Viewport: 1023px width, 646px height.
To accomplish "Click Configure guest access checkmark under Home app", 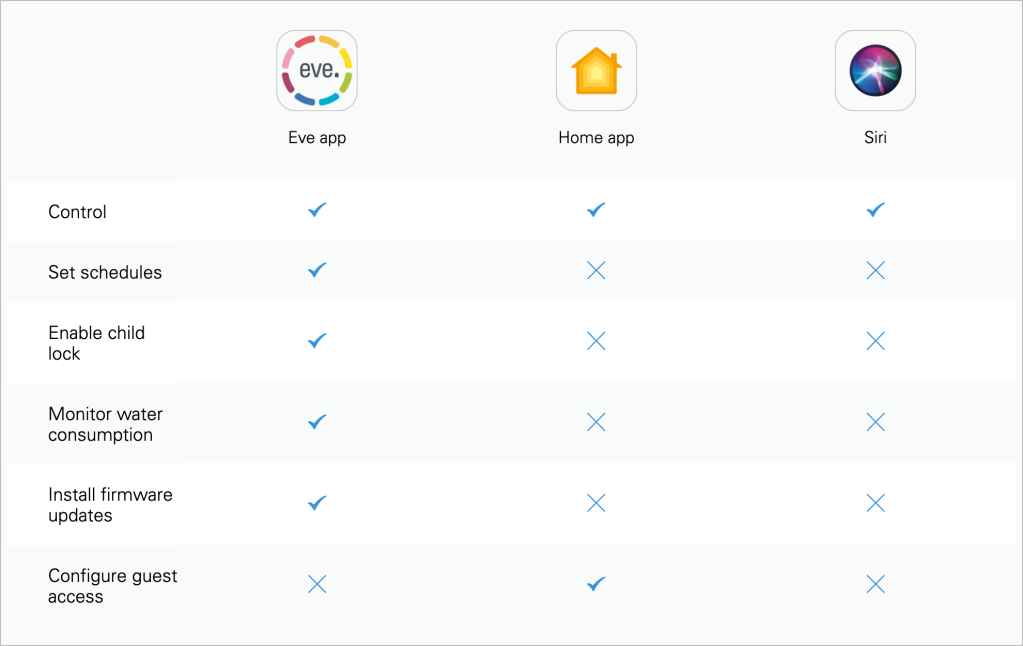I will (x=596, y=584).
